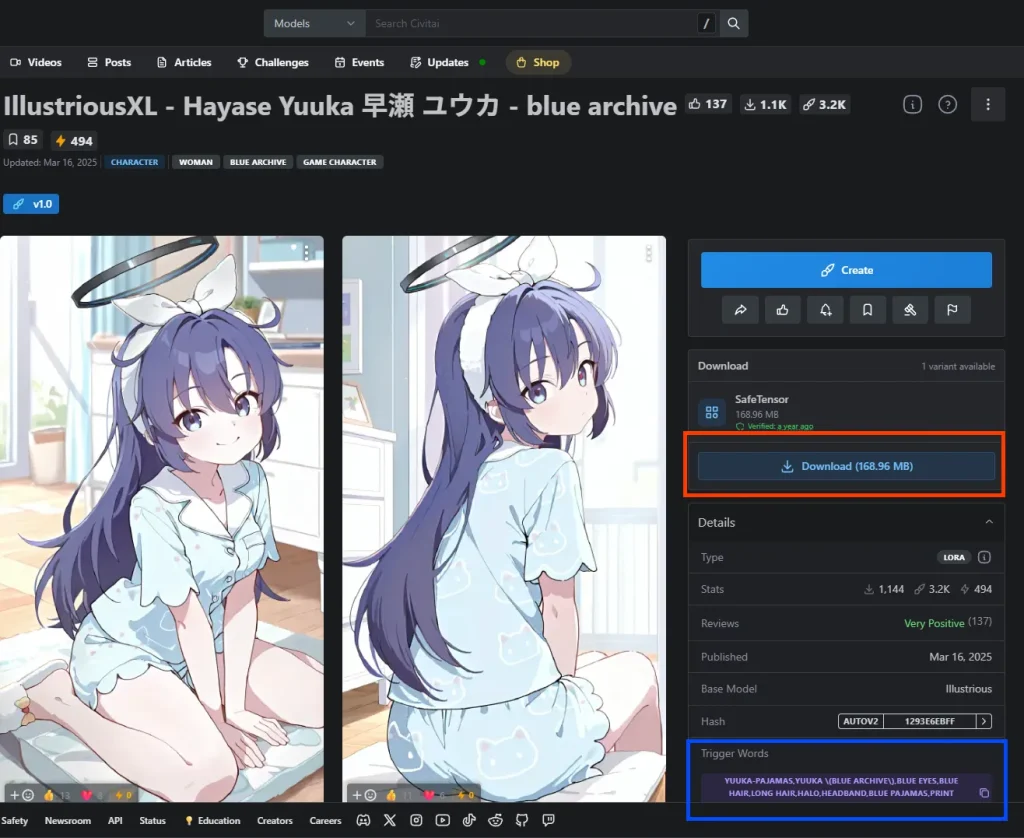Collapse the Details section chevron
Screen dimensions: 1024x838
tap(989, 522)
